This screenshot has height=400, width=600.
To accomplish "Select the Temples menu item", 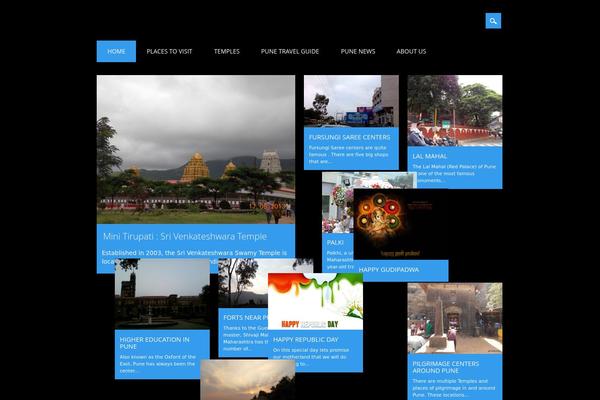I will click(227, 51).
